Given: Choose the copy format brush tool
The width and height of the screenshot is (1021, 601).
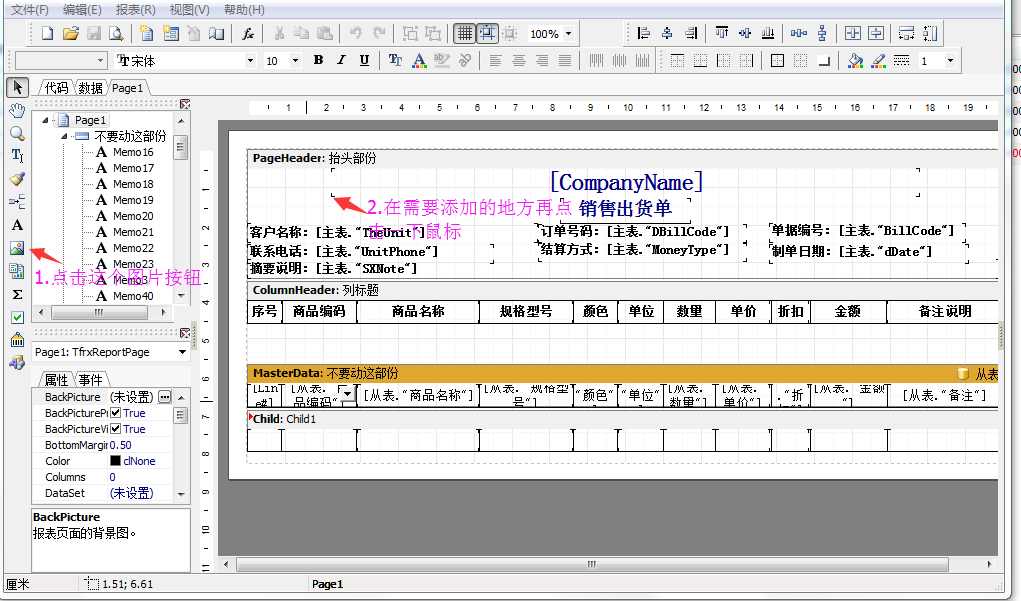Looking at the screenshot, I should point(17,178).
